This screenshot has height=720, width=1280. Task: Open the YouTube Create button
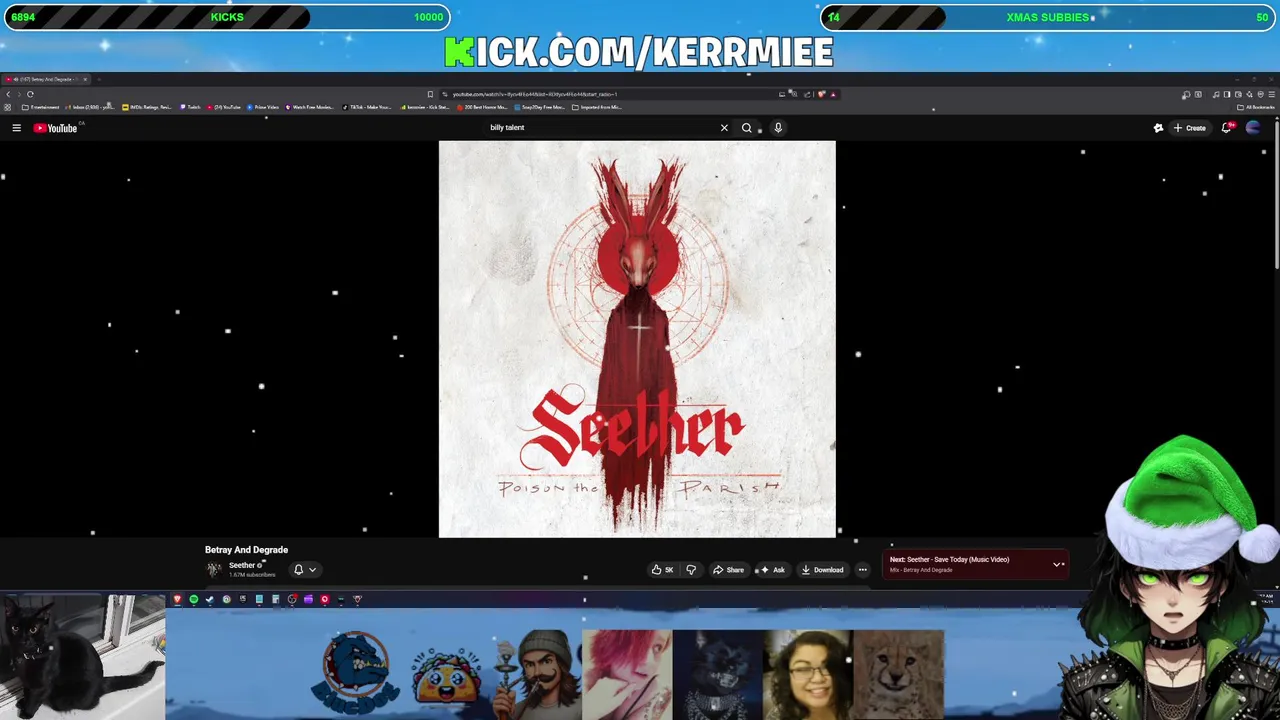(x=1190, y=128)
